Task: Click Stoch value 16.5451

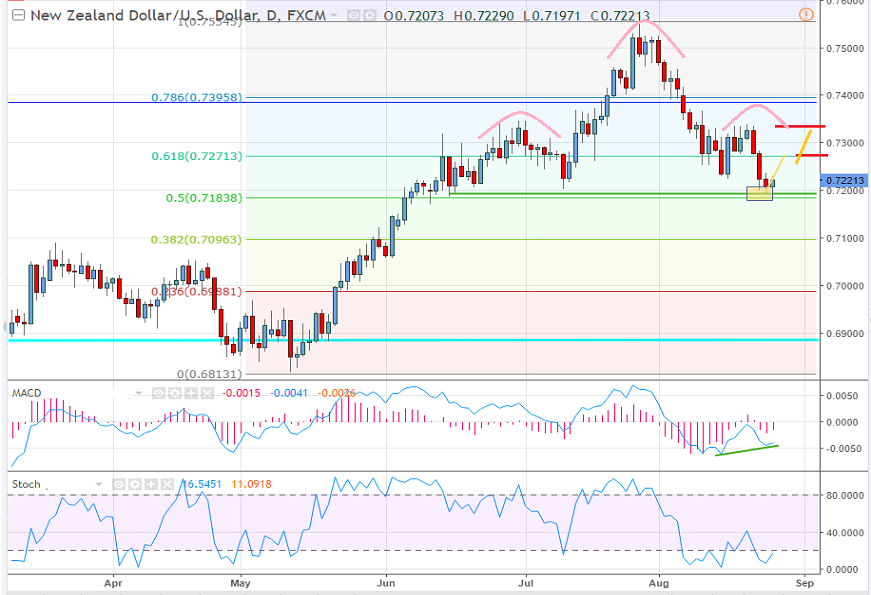Action: click(x=203, y=484)
